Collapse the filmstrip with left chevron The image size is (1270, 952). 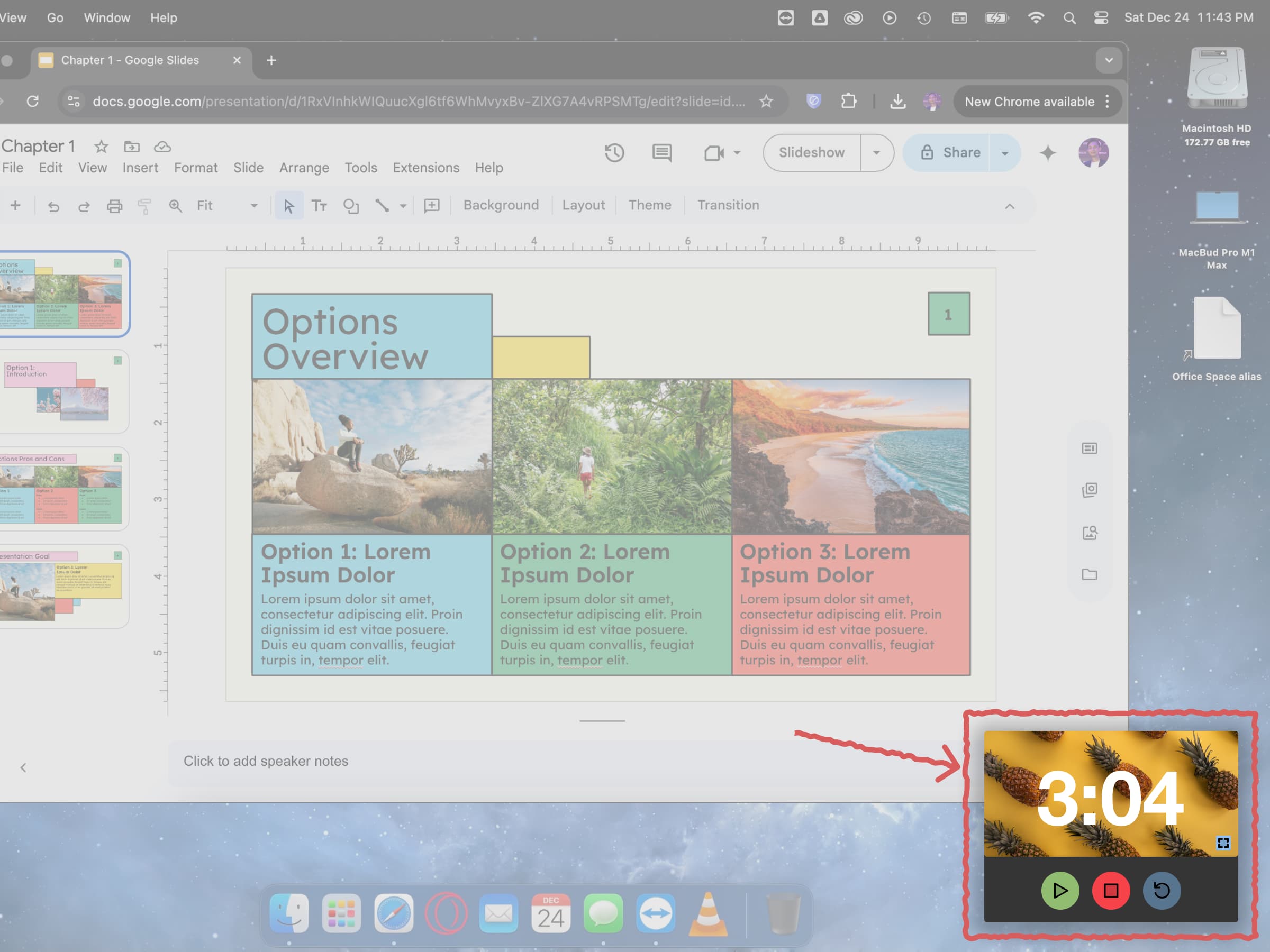tap(23, 768)
